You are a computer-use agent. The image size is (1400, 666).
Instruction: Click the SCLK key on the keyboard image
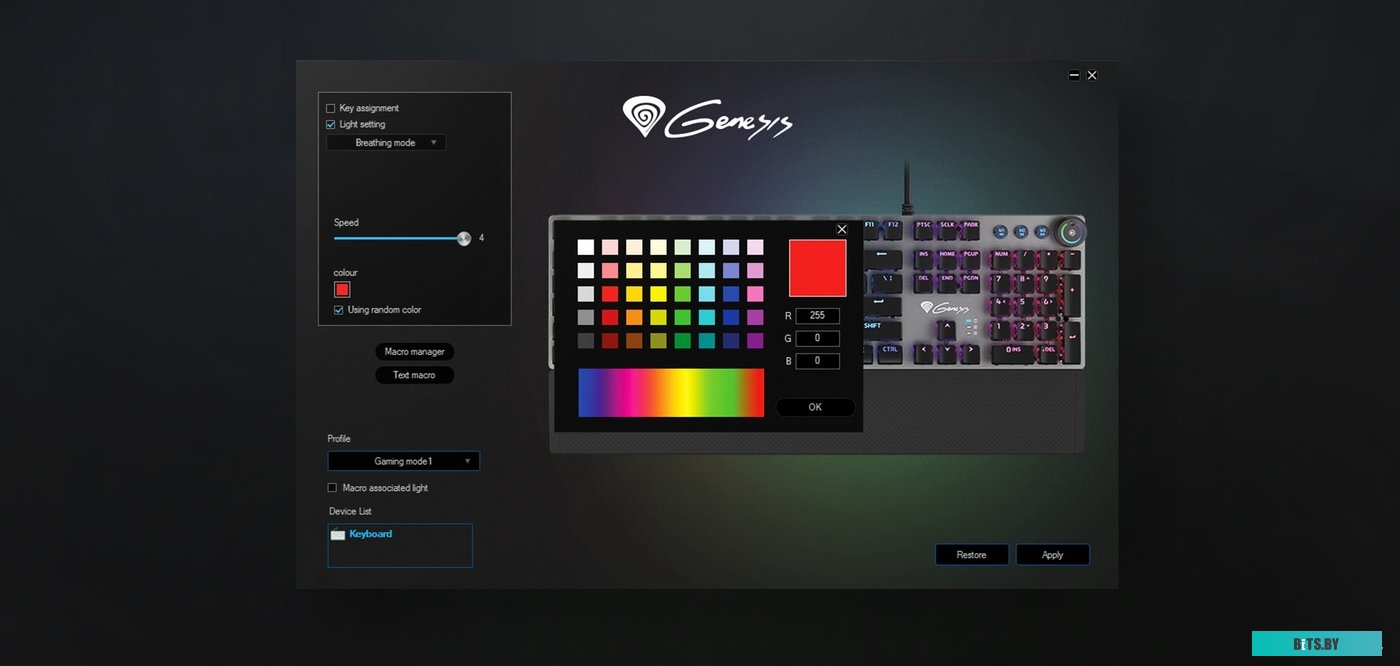click(x=947, y=229)
